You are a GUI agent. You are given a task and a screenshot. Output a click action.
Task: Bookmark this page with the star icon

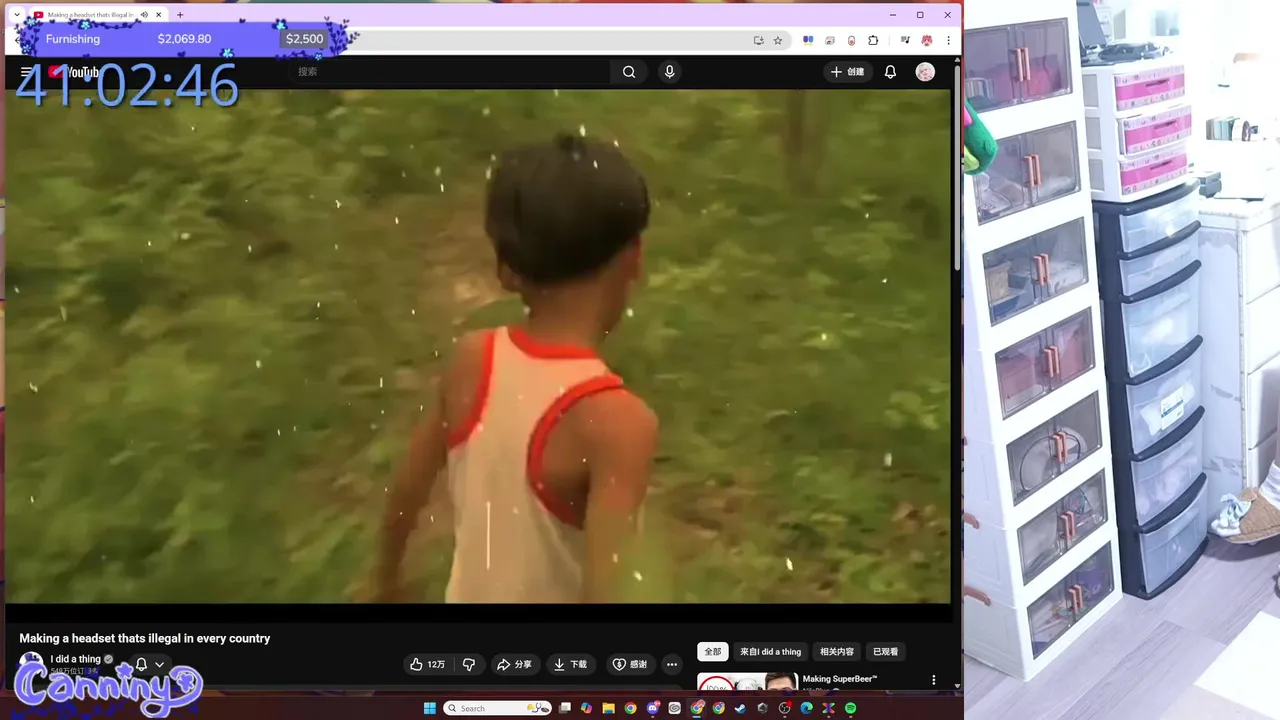tap(778, 40)
